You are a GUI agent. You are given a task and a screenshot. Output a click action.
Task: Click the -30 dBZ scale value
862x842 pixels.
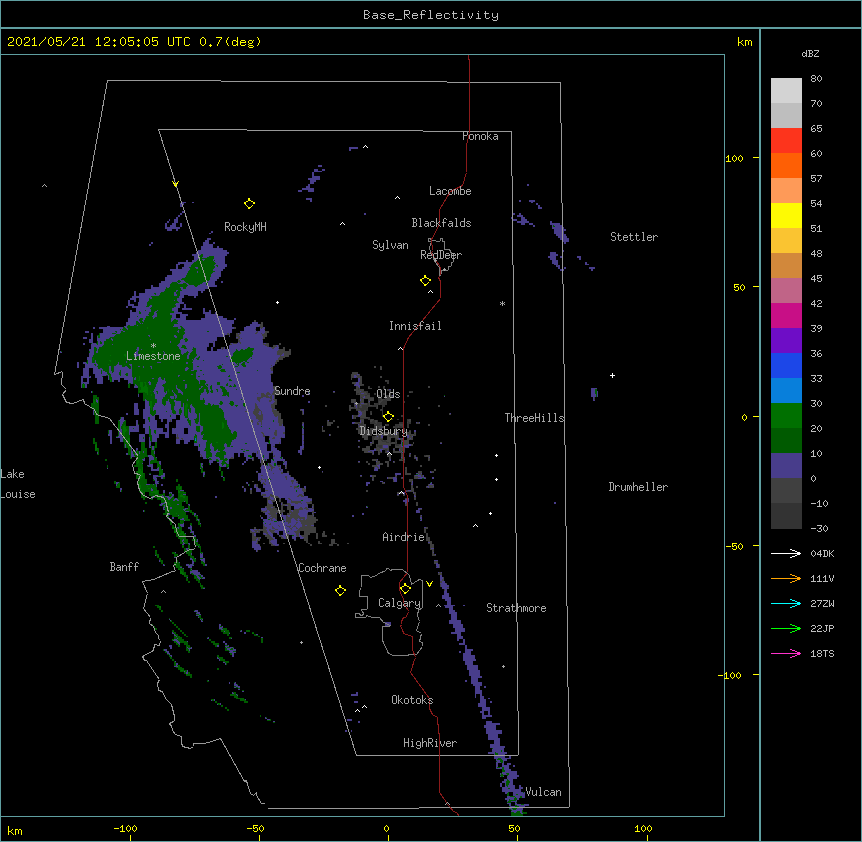click(x=819, y=528)
